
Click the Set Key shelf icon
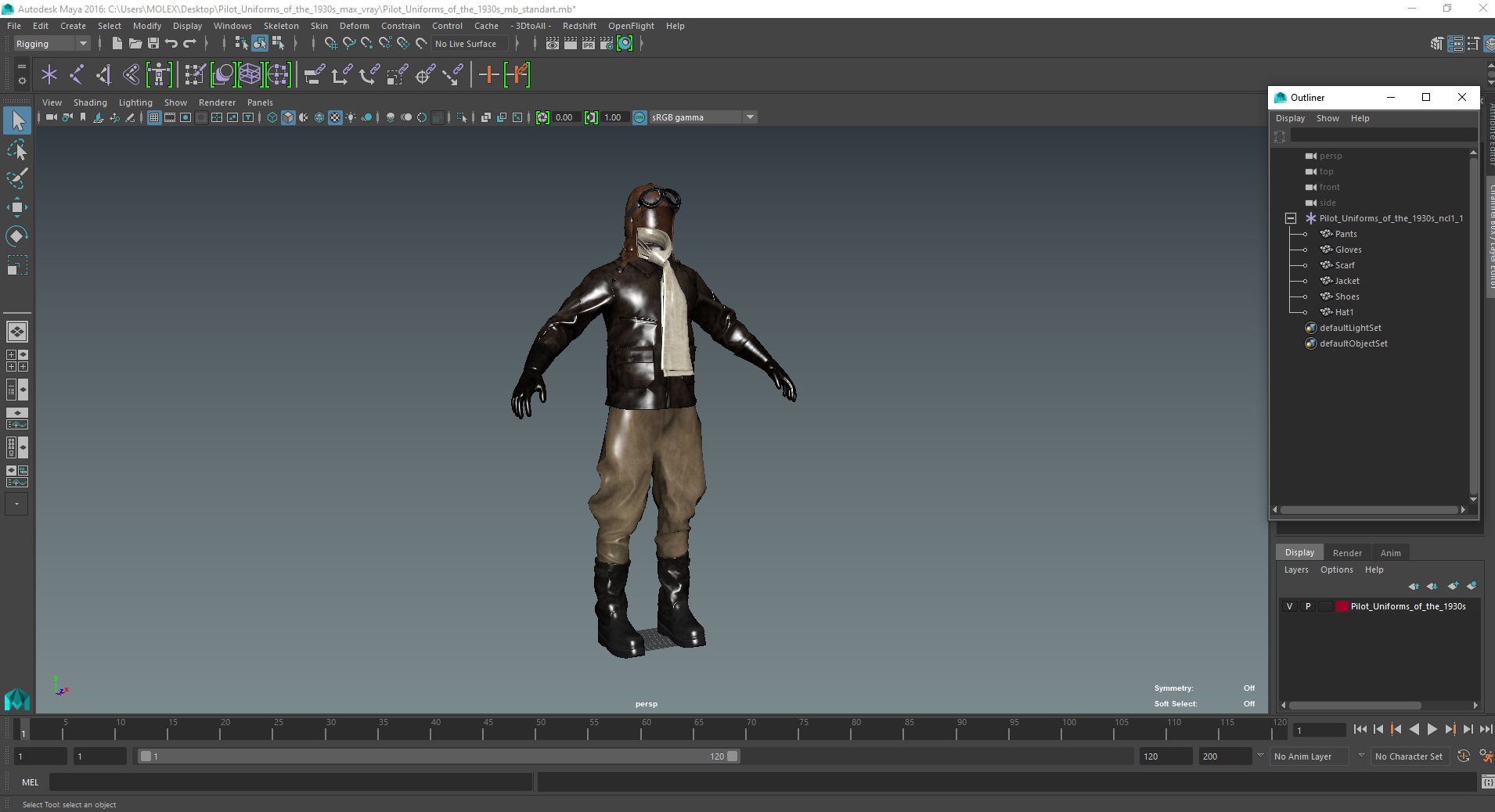click(x=489, y=75)
